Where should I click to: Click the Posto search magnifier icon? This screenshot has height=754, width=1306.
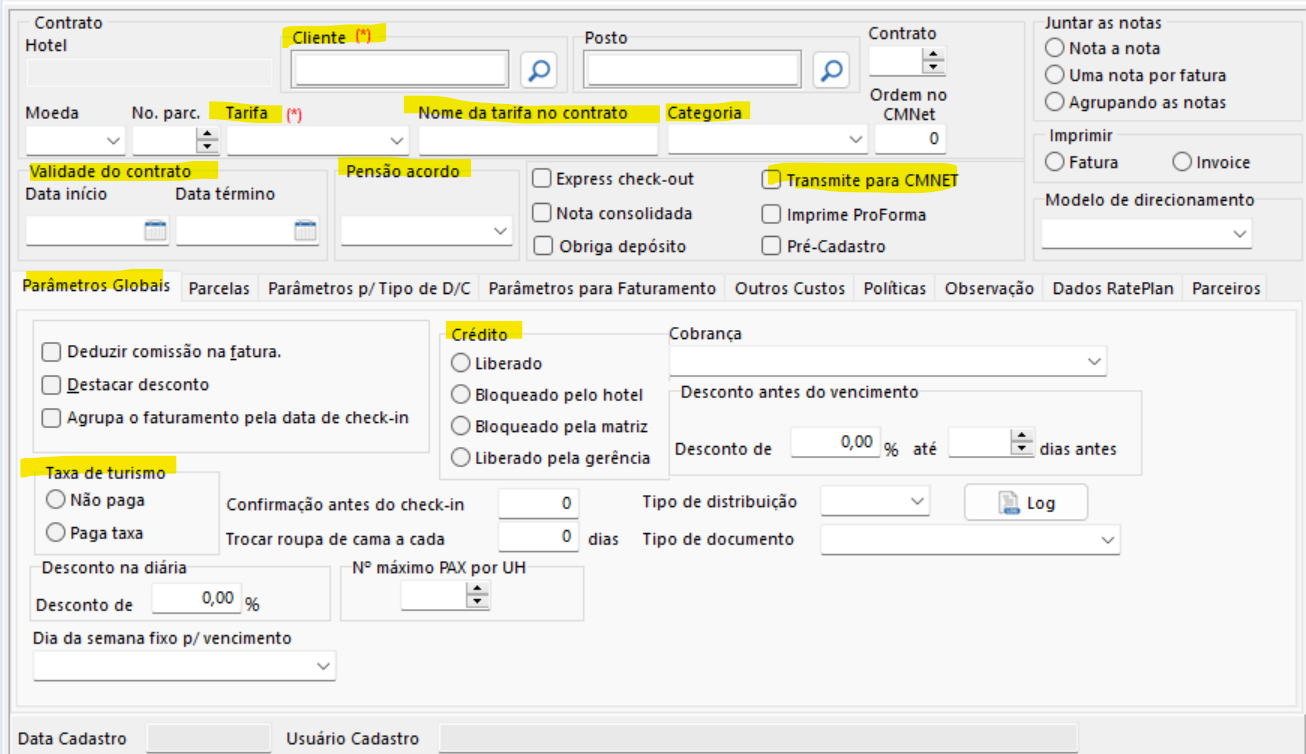pos(830,70)
